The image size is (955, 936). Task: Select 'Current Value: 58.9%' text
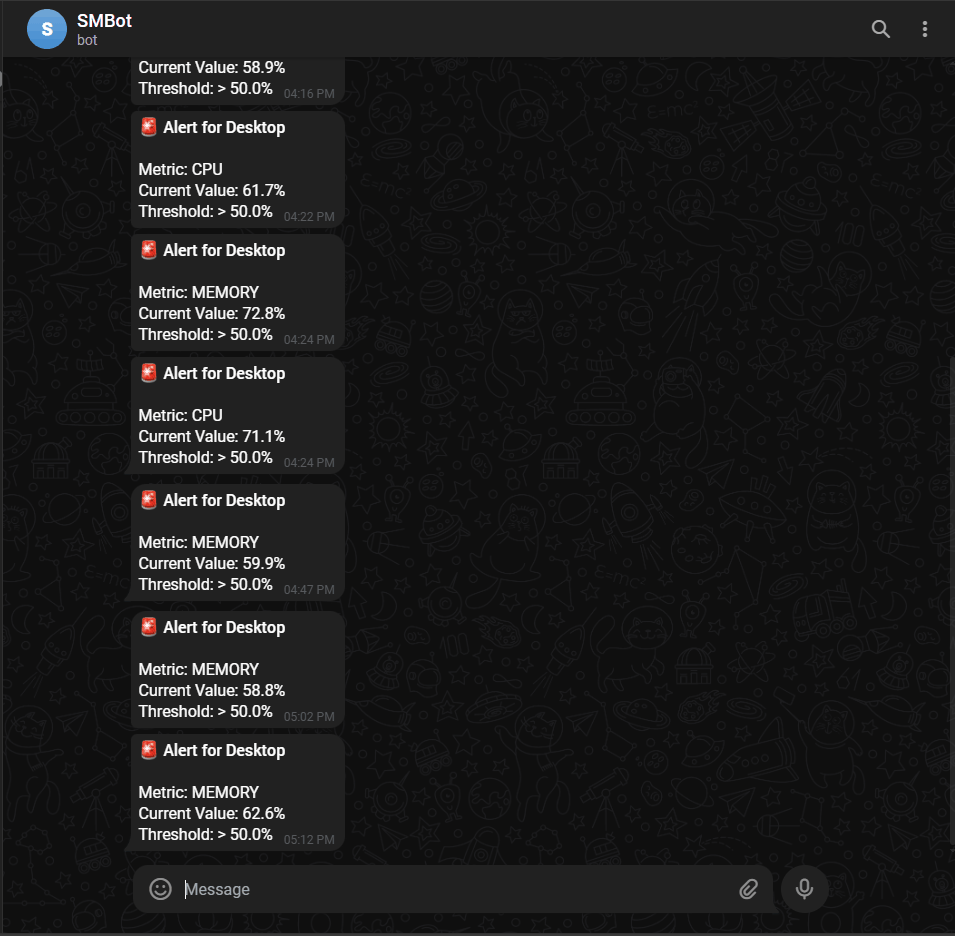point(211,68)
